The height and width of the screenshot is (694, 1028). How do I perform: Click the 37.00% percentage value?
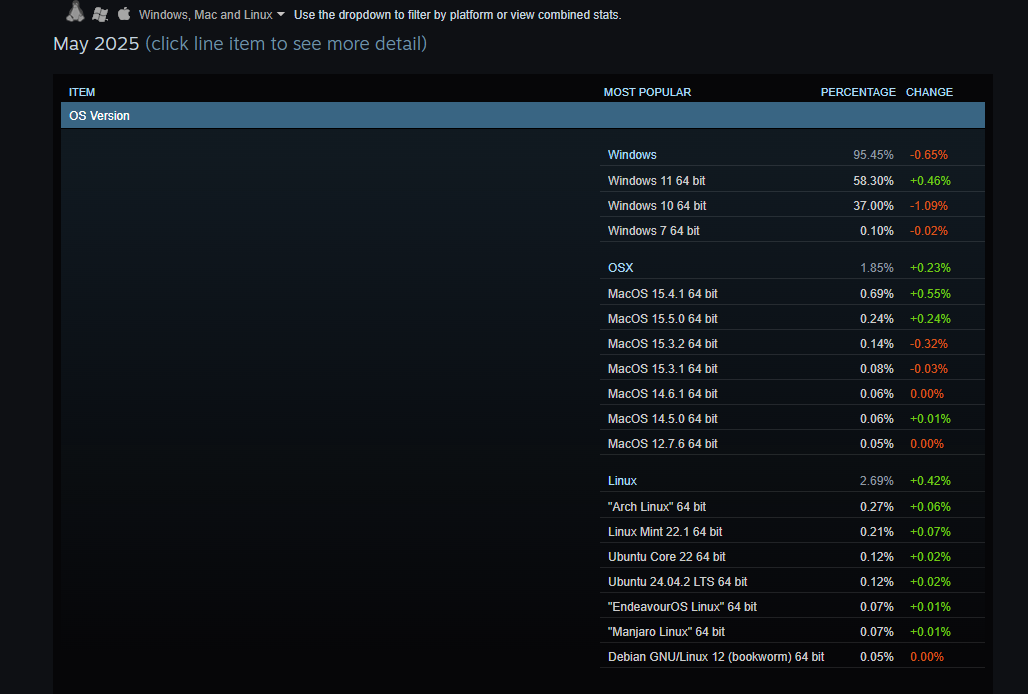(x=873, y=205)
